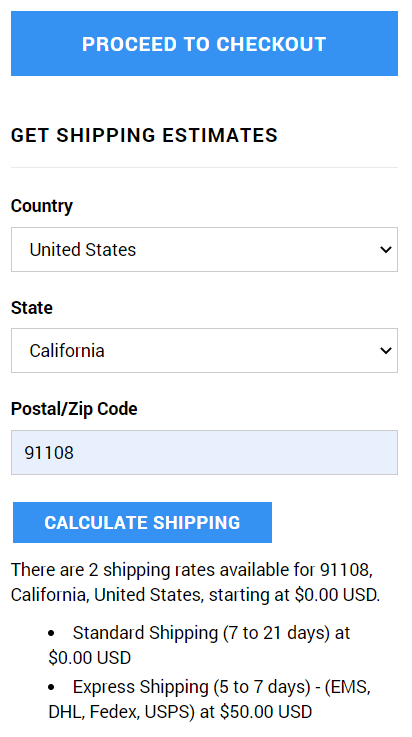Focus the Postal/Zip Code input field
Viewport: 412px width, 737px height.
pos(204,453)
